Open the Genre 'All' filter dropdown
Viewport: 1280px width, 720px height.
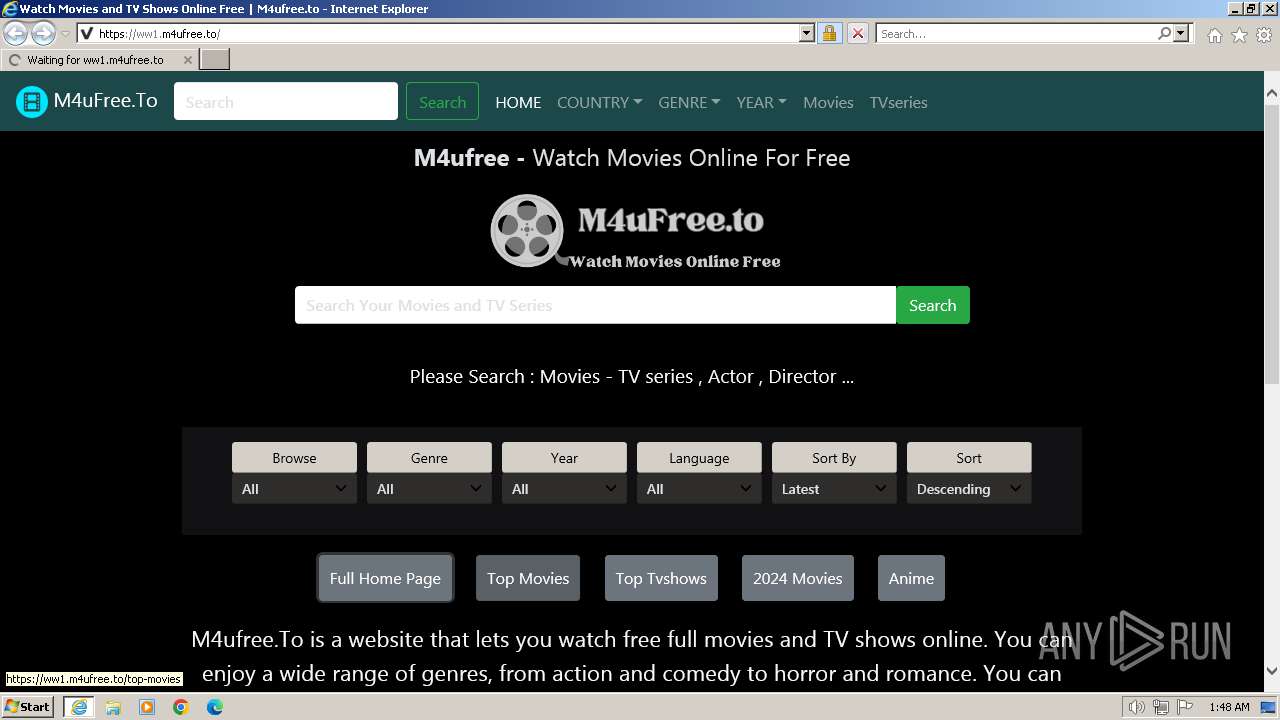pyautogui.click(x=429, y=489)
